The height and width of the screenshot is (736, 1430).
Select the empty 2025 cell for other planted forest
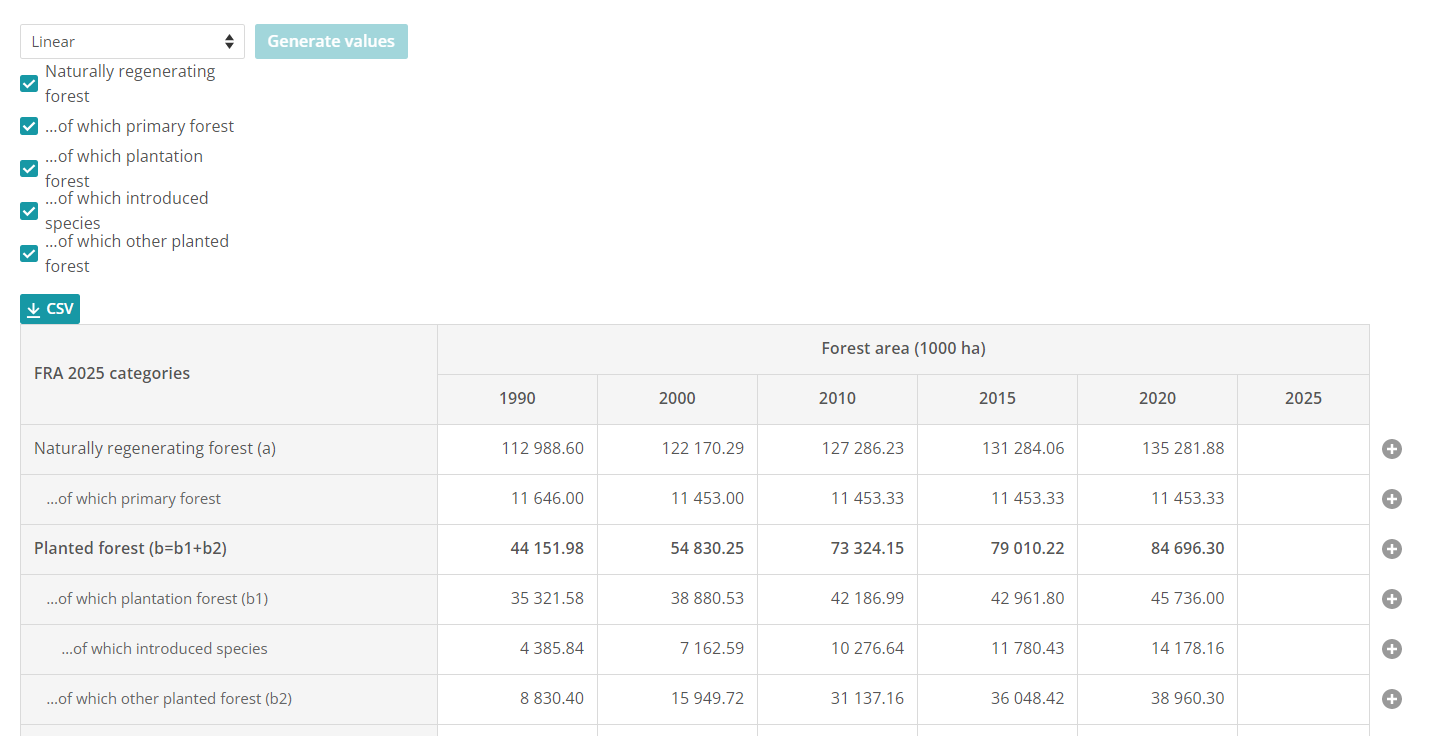point(1303,698)
